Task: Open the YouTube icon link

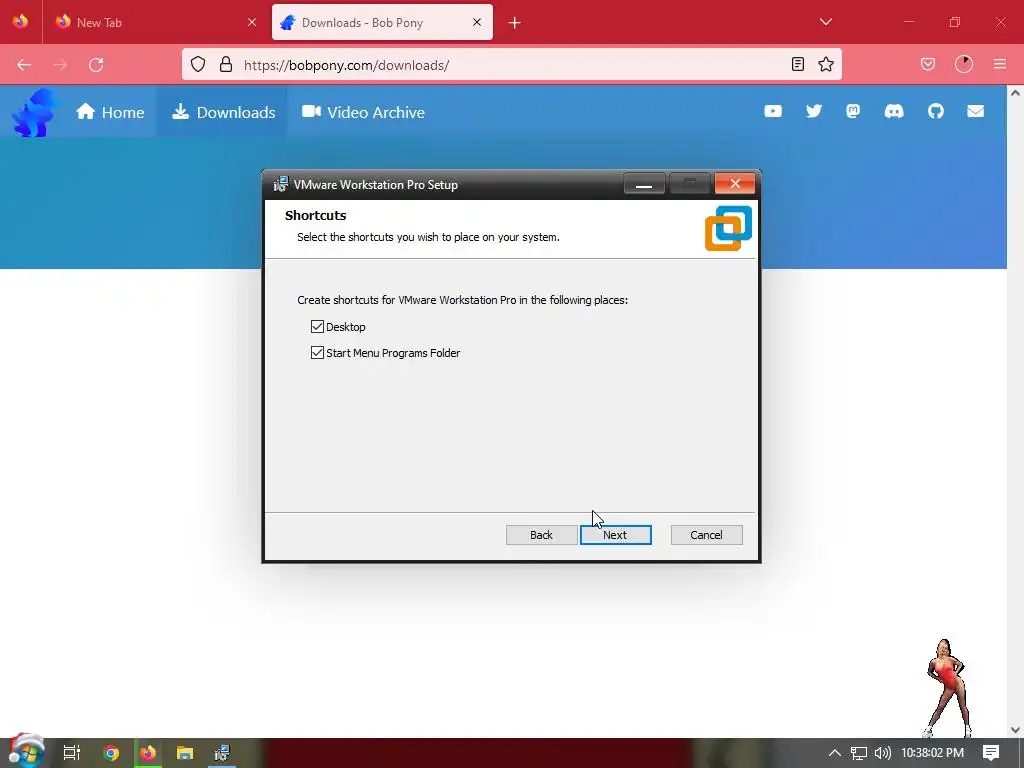Action: [773, 111]
